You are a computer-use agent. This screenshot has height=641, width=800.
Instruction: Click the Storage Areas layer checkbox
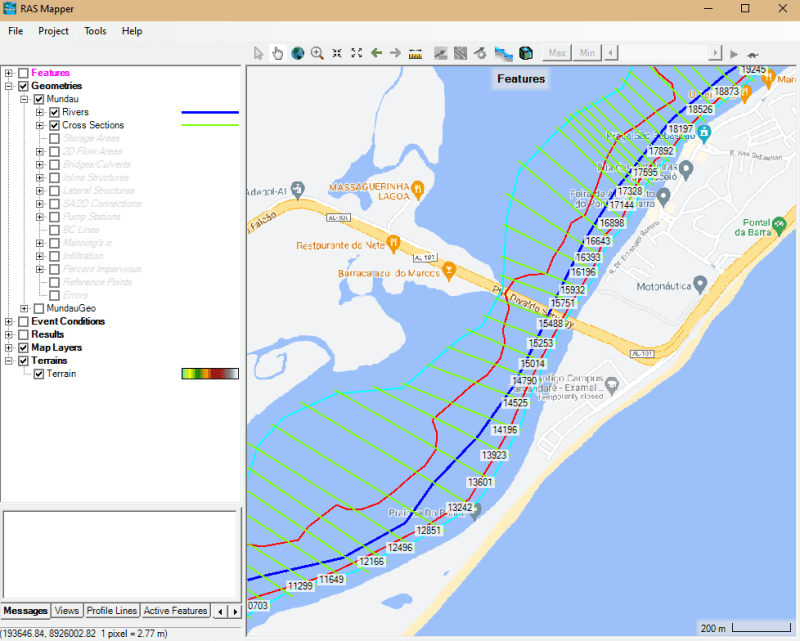(55, 138)
